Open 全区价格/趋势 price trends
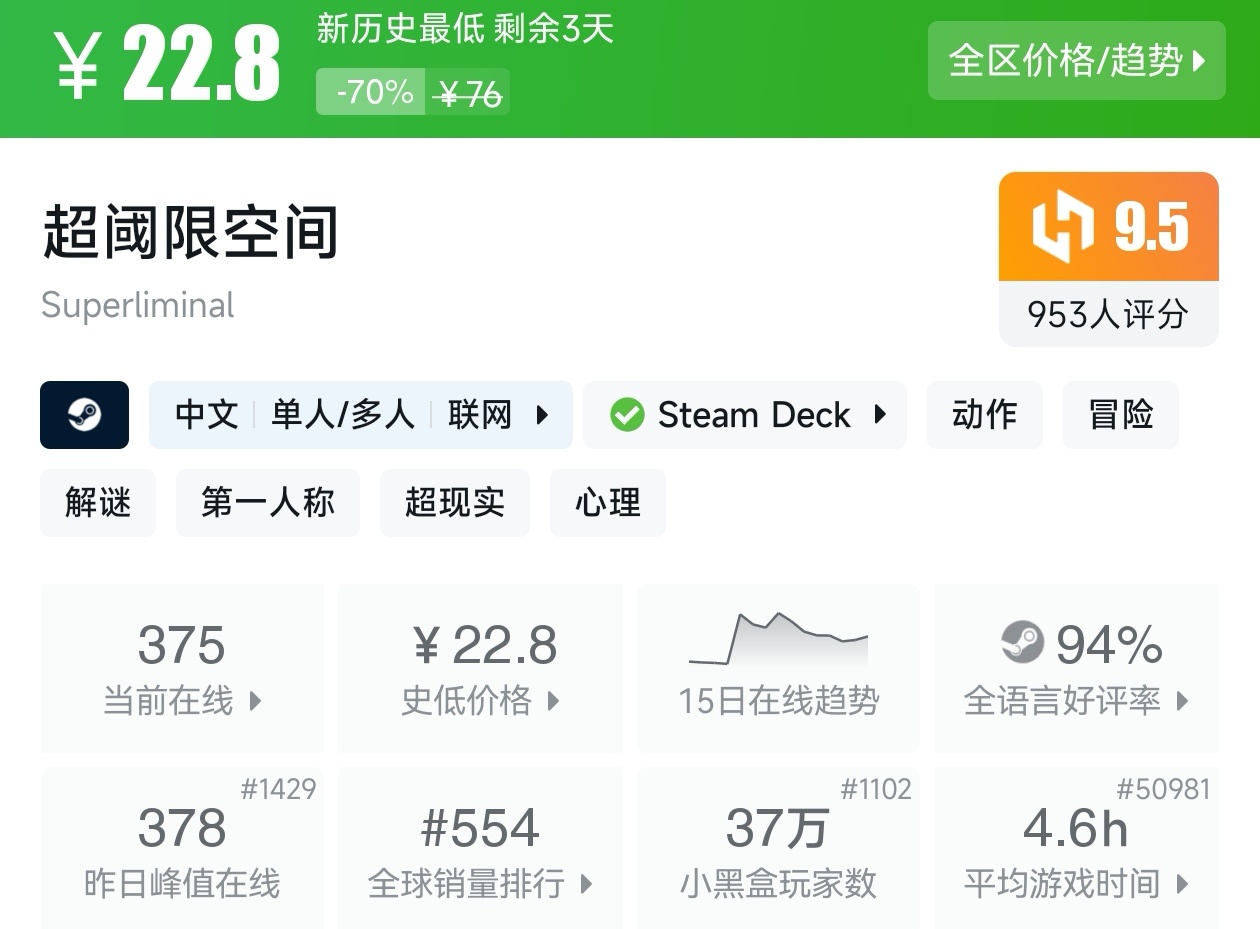This screenshot has height=929, width=1260. pos(1077,61)
